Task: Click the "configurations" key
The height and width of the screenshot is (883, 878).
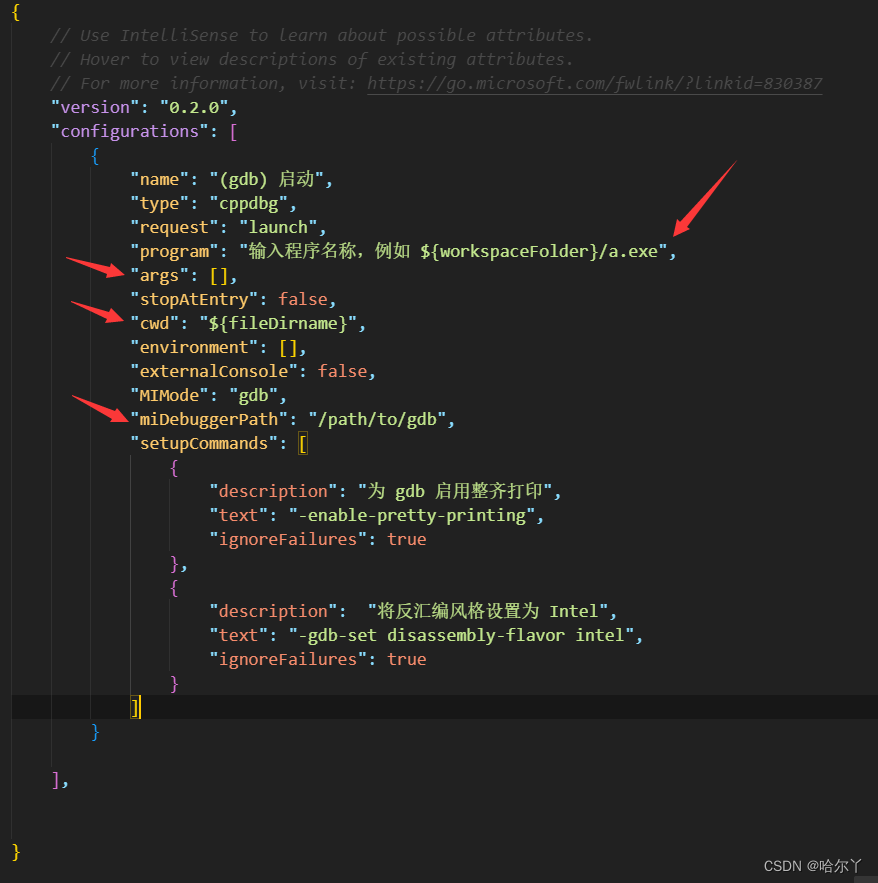Action: point(130,131)
